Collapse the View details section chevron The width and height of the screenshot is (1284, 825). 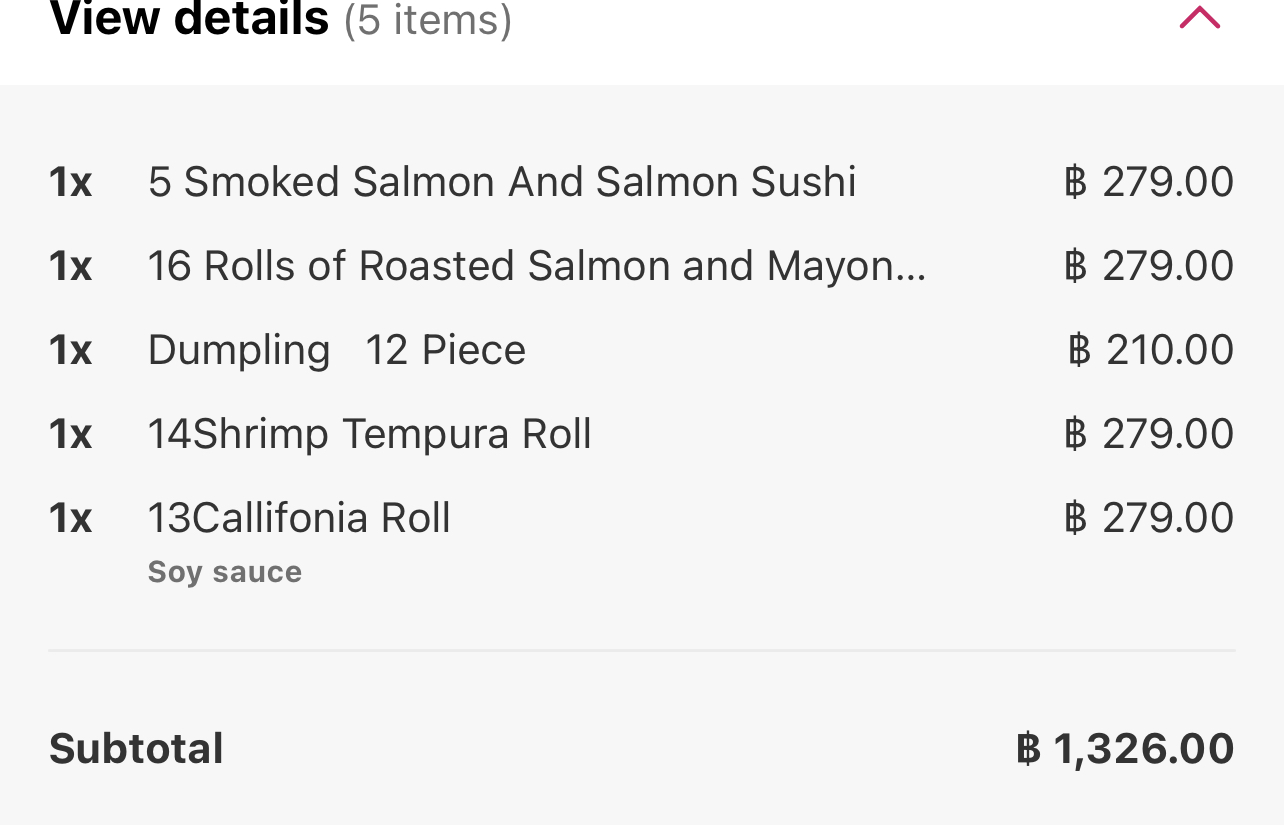pos(1199,17)
